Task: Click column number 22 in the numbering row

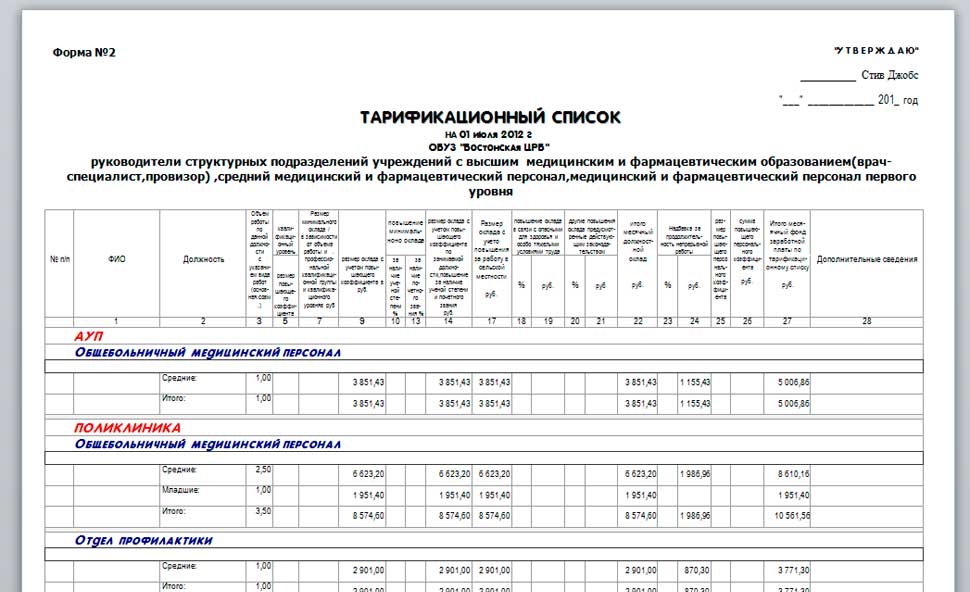Action: coord(638,322)
